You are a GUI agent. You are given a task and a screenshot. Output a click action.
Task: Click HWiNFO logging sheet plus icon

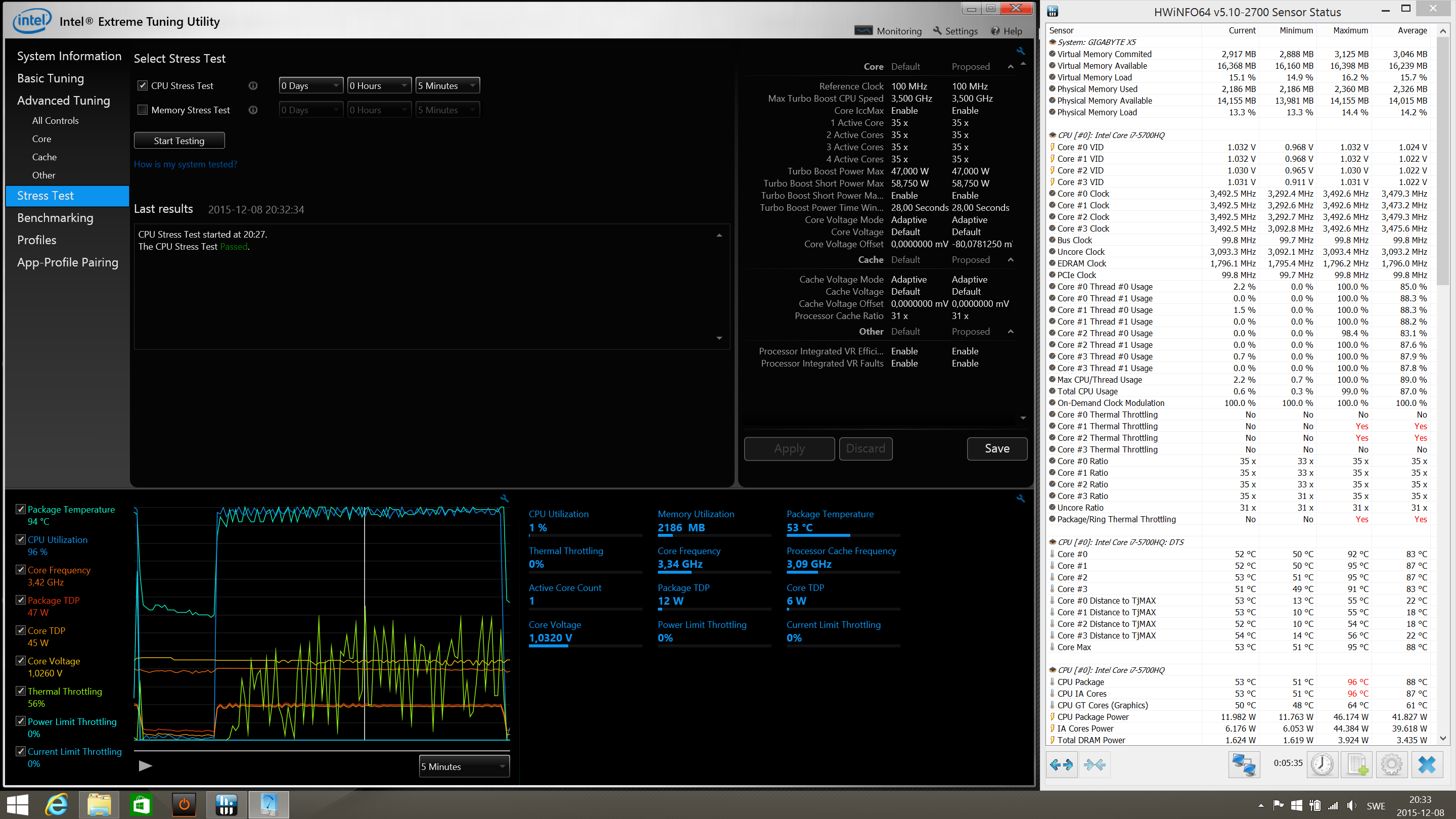point(1357,765)
